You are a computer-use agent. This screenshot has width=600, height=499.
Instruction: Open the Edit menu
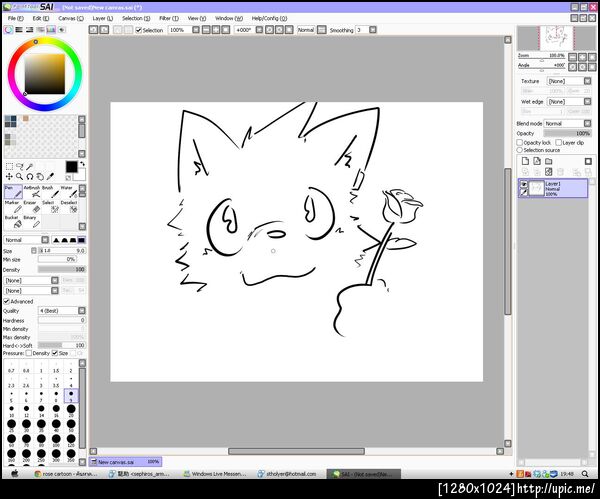tap(41, 18)
